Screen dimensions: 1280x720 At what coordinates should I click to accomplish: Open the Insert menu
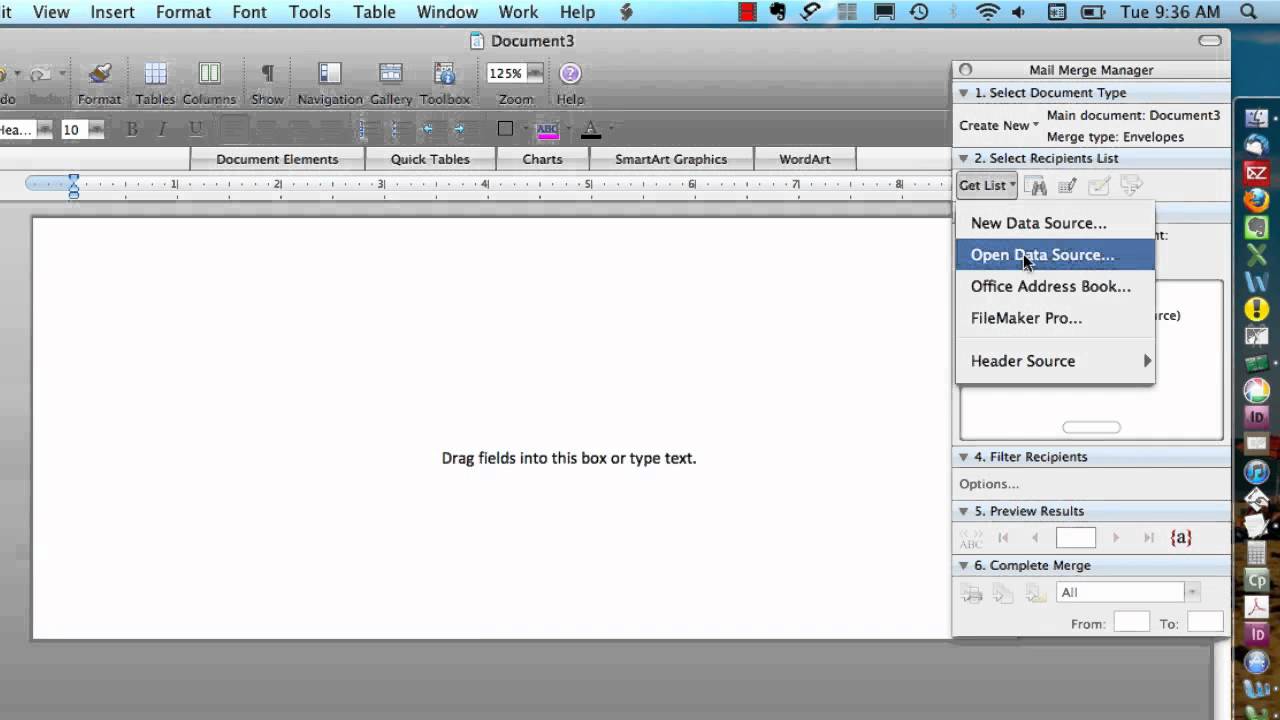pos(112,12)
